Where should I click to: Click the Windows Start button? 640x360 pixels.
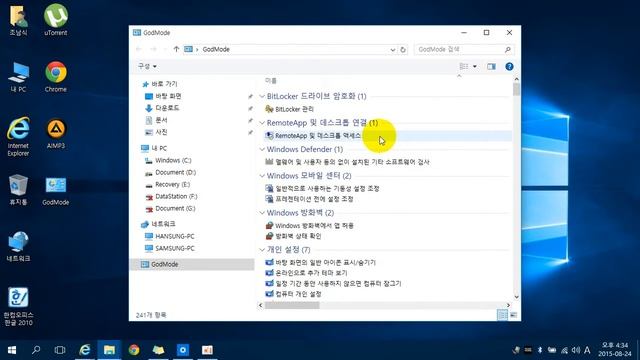(12, 350)
